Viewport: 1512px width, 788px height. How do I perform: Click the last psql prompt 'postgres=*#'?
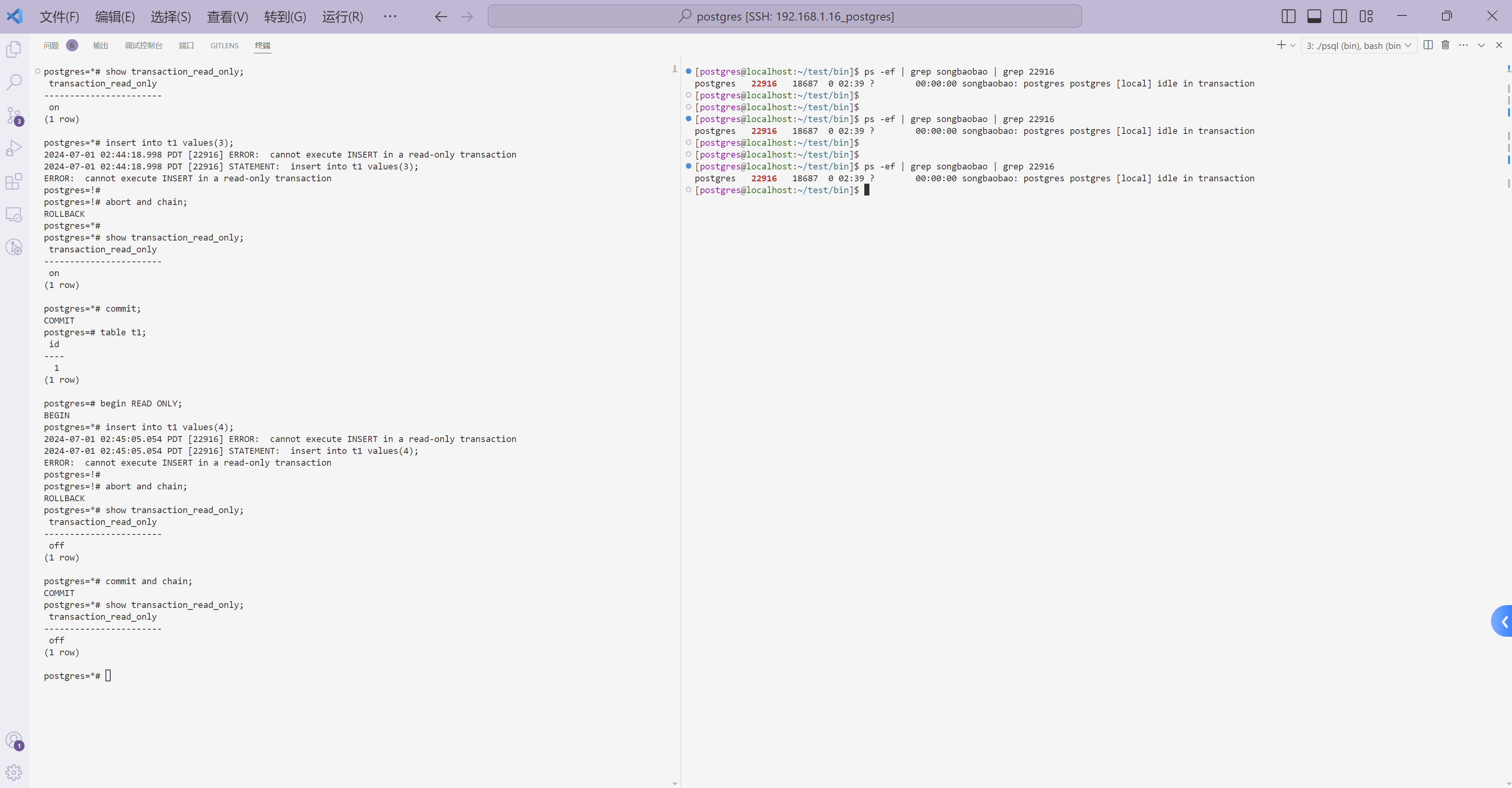[72, 676]
